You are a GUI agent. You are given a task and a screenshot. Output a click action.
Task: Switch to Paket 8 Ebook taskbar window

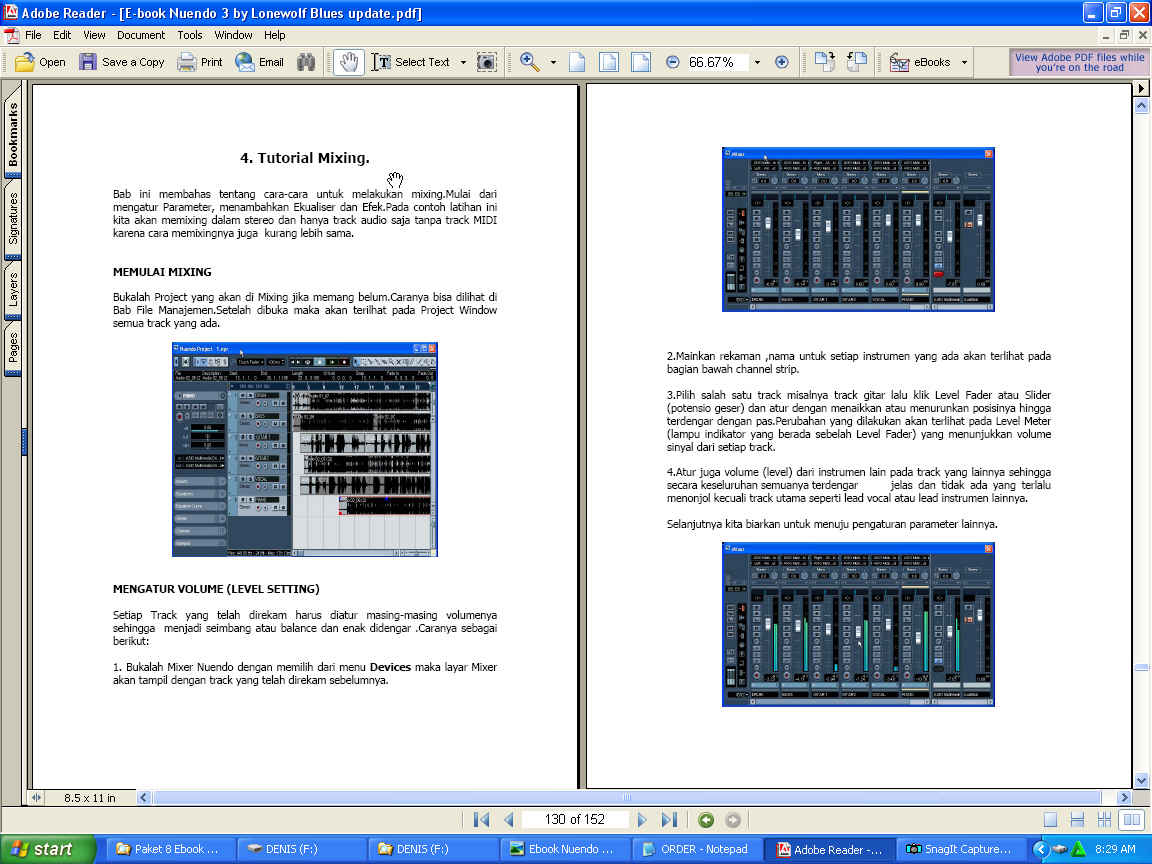coord(170,849)
